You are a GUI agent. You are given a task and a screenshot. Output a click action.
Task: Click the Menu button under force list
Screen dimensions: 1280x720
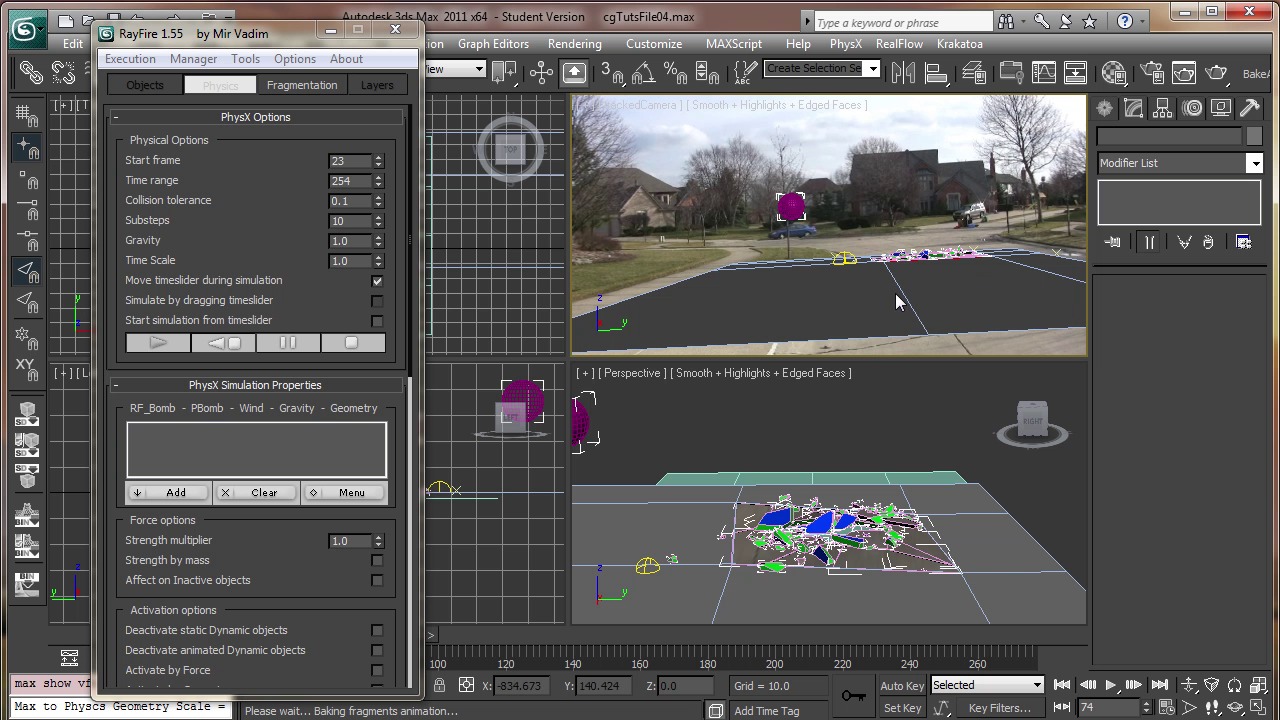(344, 493)
